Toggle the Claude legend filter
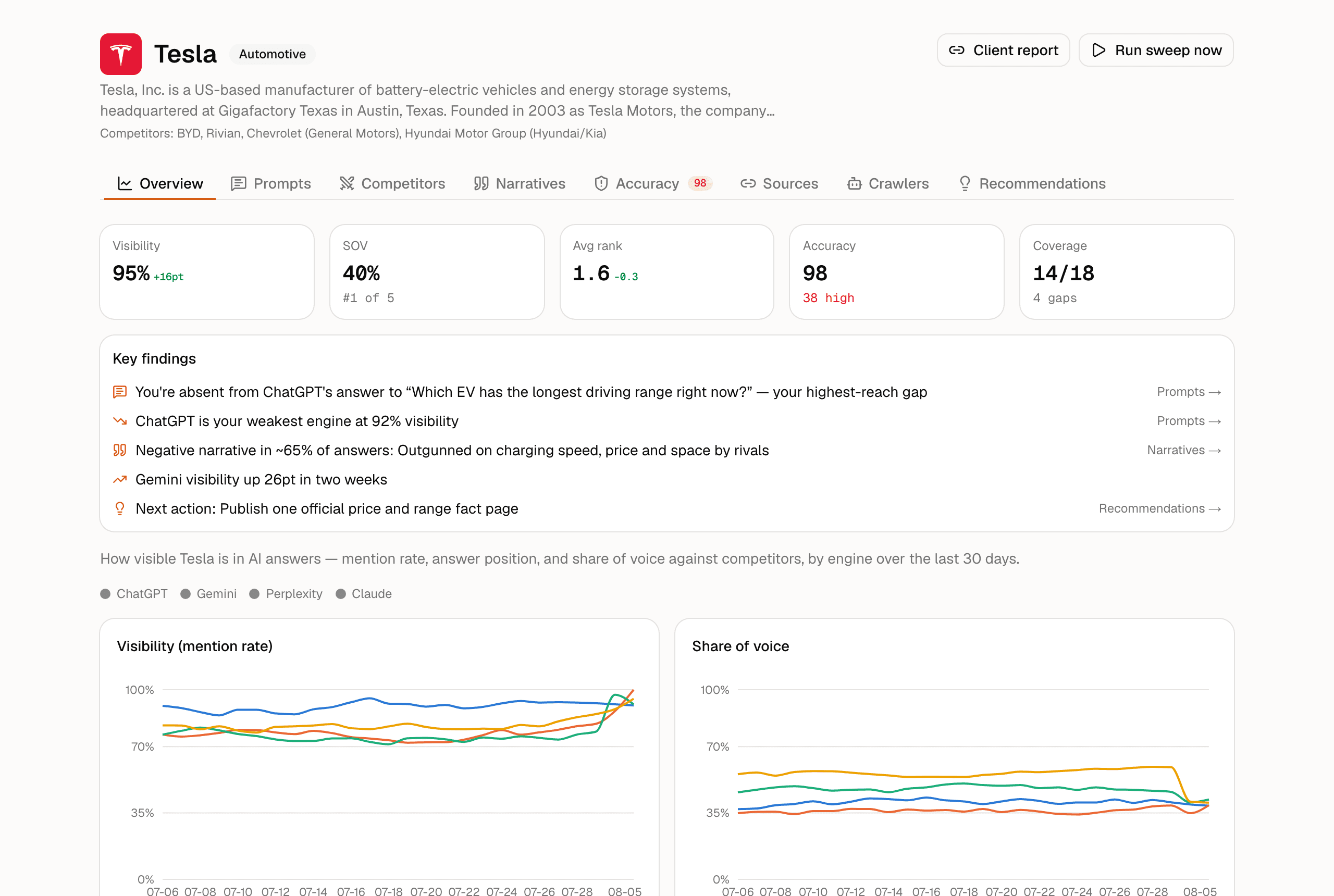 (364, 594)
